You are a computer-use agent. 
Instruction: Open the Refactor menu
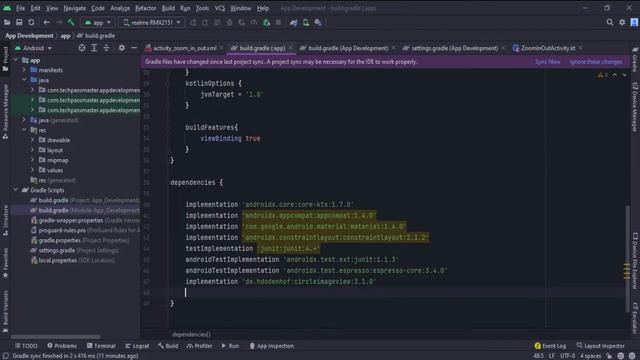[145, 8]
